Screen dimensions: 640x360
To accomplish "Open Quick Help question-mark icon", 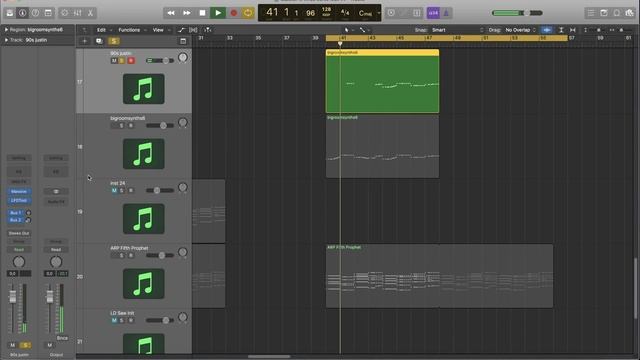I will pos(36,13).
